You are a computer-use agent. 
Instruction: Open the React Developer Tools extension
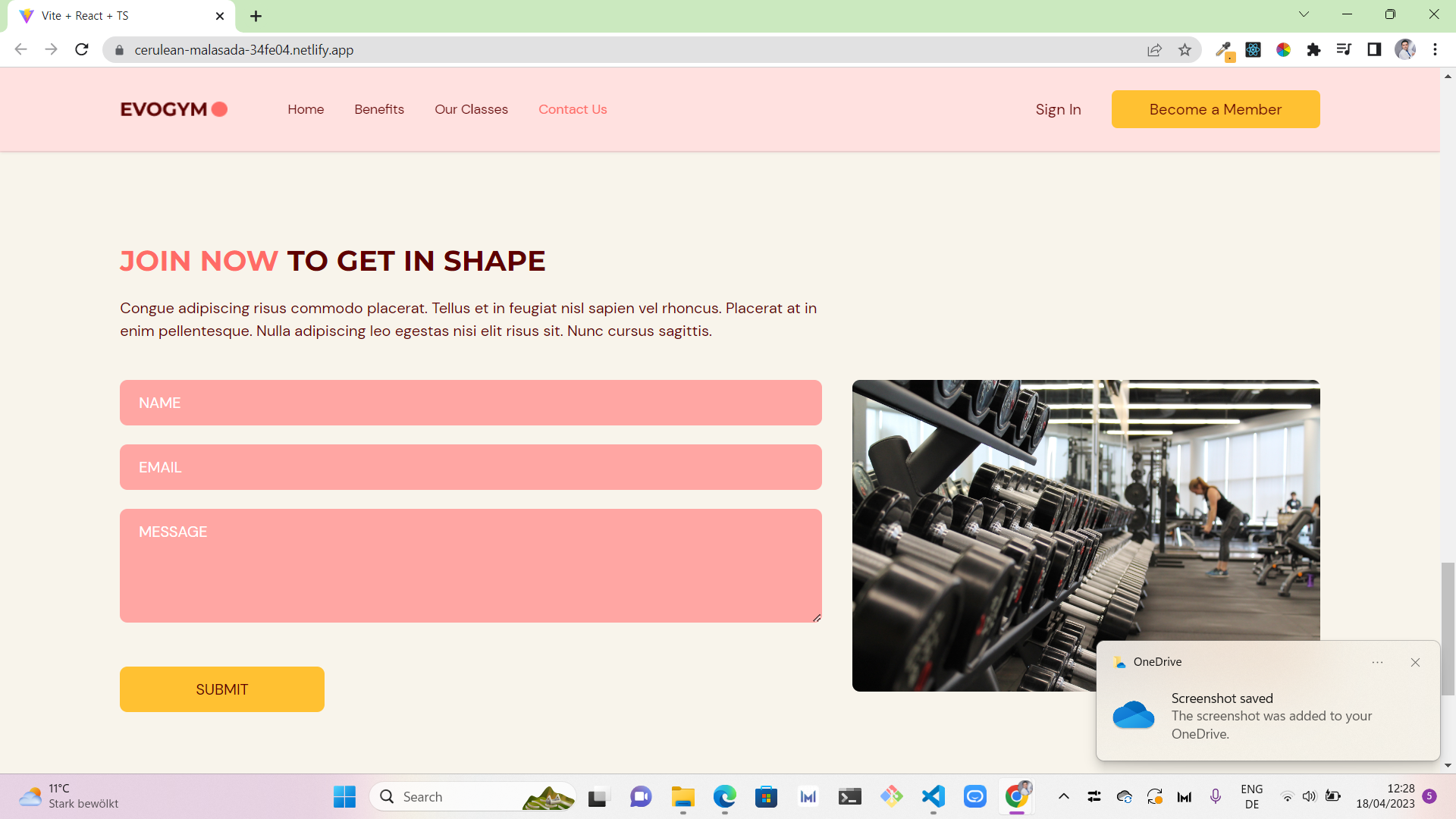click(x=1253, y=50)
